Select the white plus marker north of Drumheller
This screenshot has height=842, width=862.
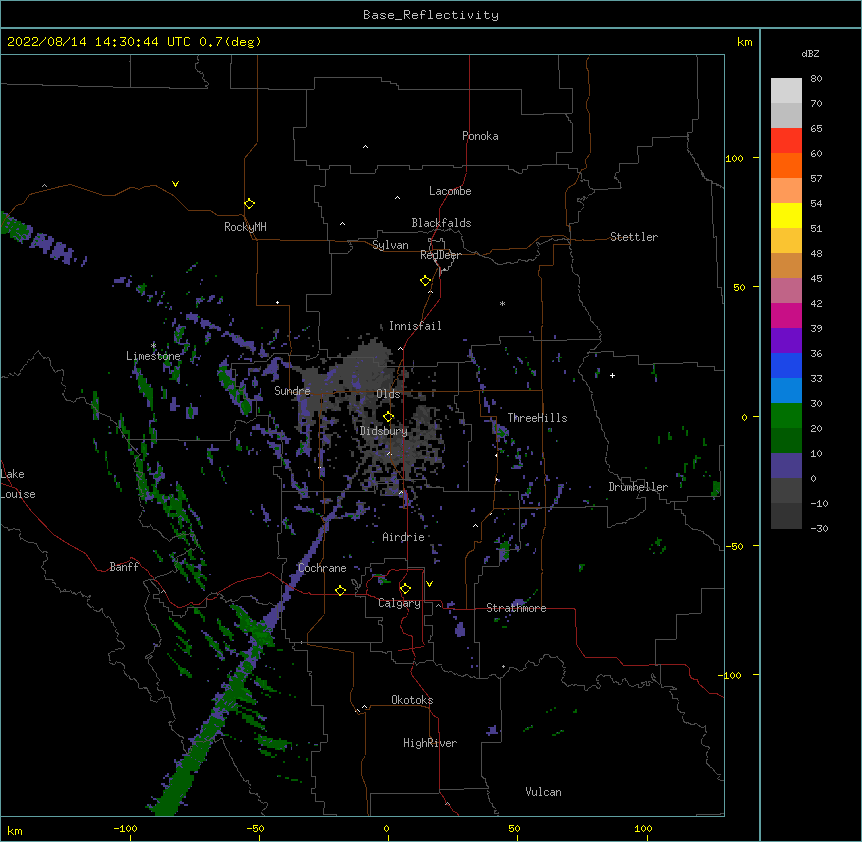pos(612,375)
